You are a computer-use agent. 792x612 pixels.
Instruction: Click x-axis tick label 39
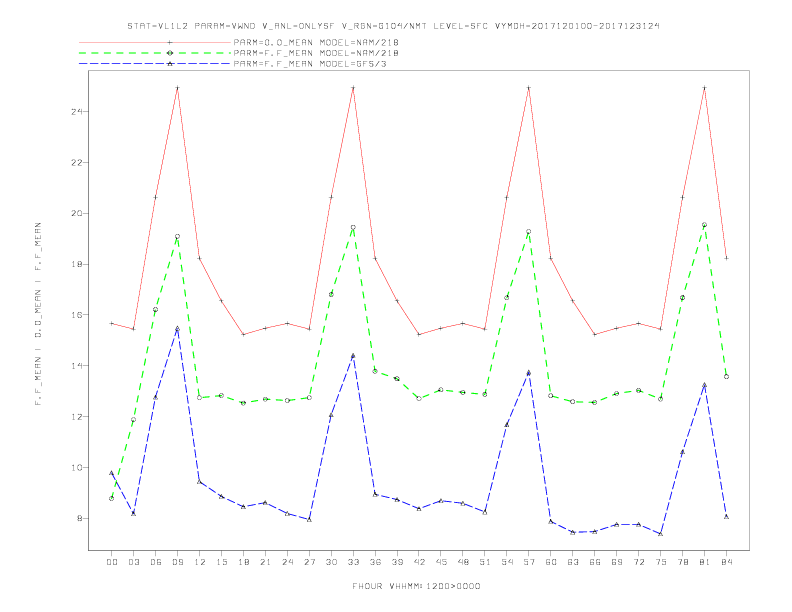coord(397,562)
